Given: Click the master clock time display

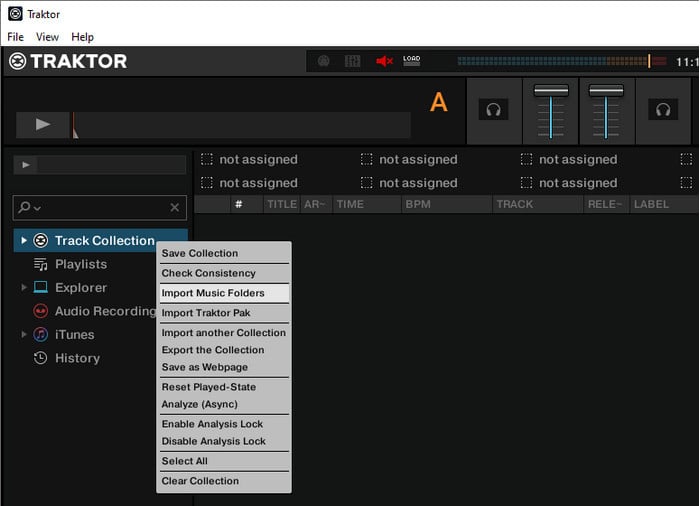Looking at the screenshot, I should point(687,62).
